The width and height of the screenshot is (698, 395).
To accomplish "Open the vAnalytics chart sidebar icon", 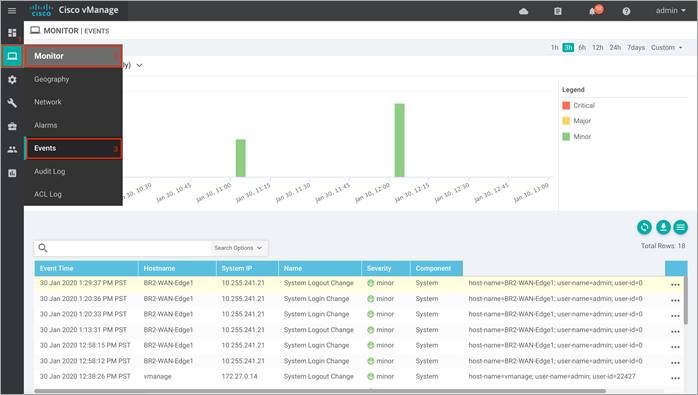I will (12, 173).
